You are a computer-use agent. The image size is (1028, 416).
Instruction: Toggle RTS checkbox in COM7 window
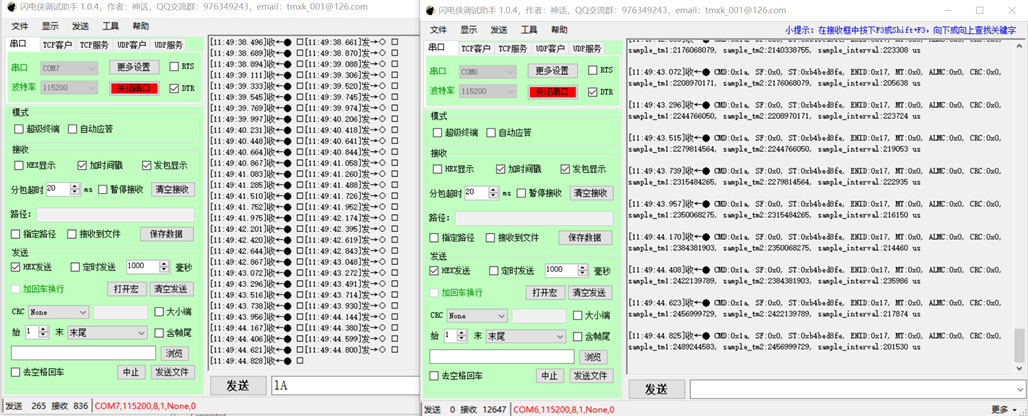(x=174, y=67)
